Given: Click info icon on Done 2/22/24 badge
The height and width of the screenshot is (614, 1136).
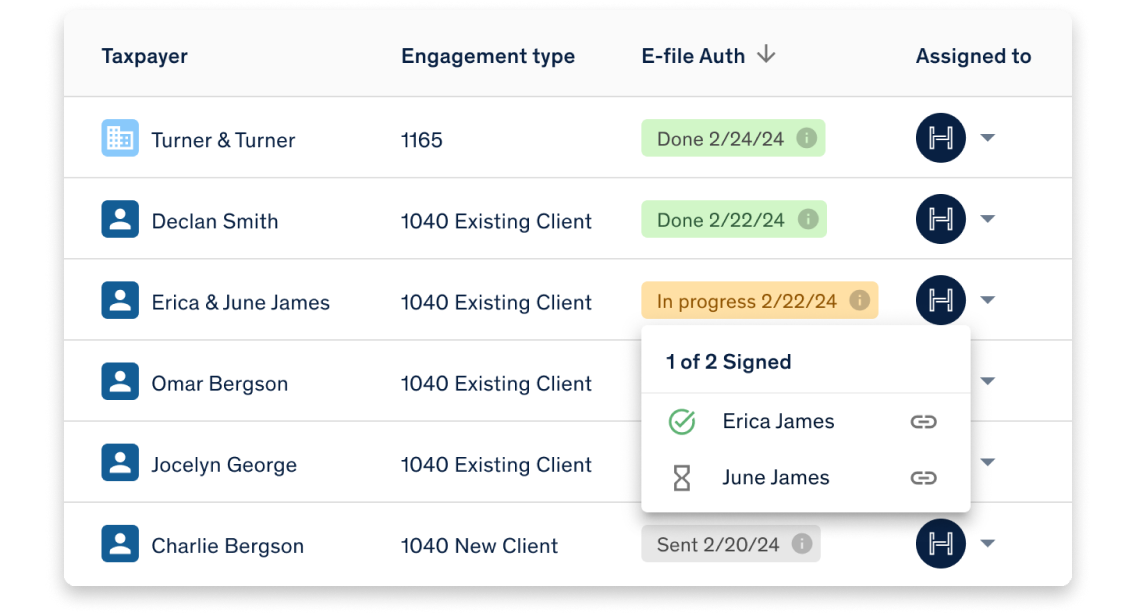Looking at the screenshot, I should point(808,219).
